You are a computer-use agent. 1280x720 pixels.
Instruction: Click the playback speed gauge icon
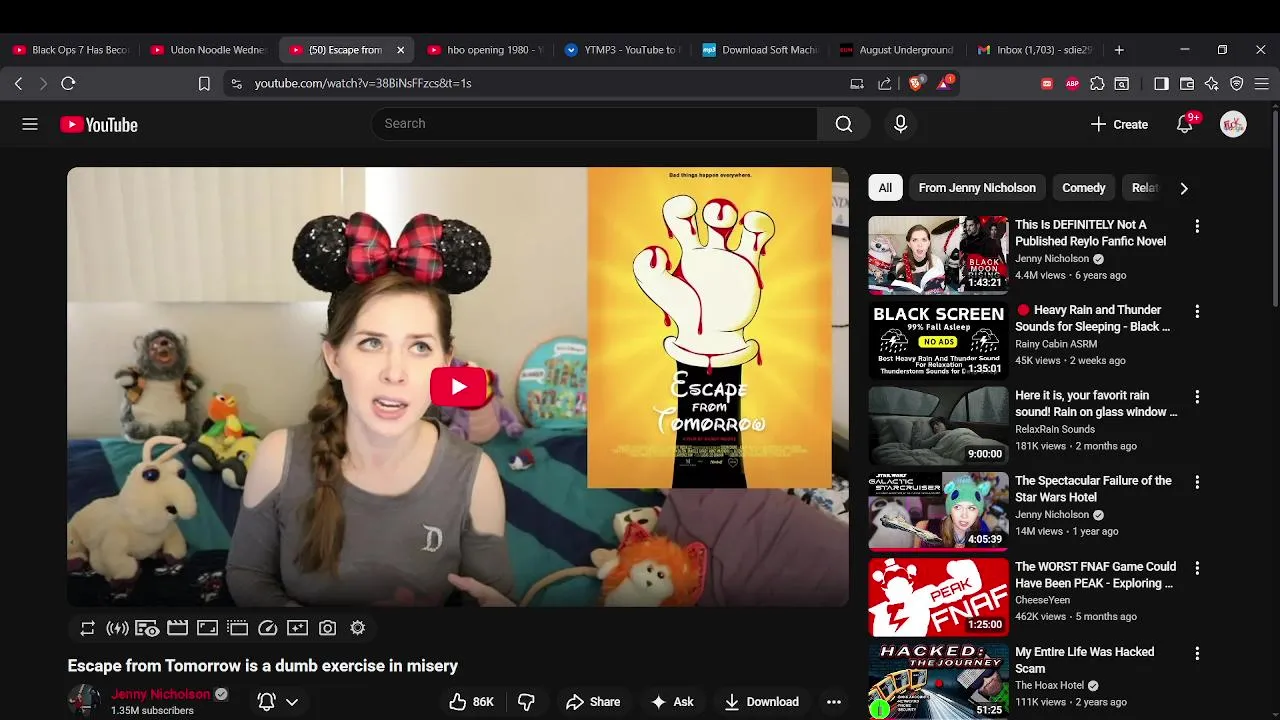pos(267,628)
